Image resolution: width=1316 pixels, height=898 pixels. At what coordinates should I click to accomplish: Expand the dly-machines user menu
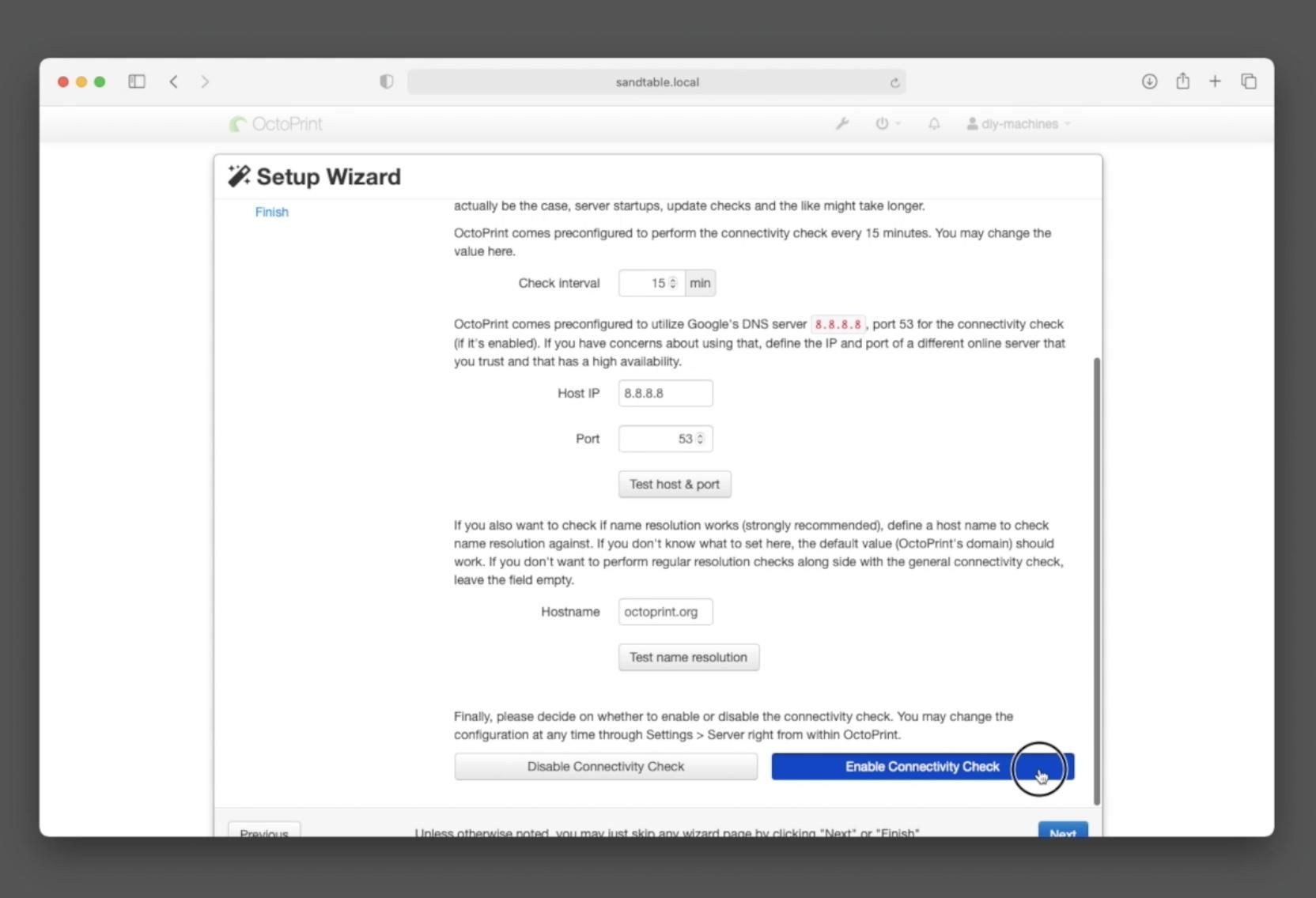coord(1017,123)
